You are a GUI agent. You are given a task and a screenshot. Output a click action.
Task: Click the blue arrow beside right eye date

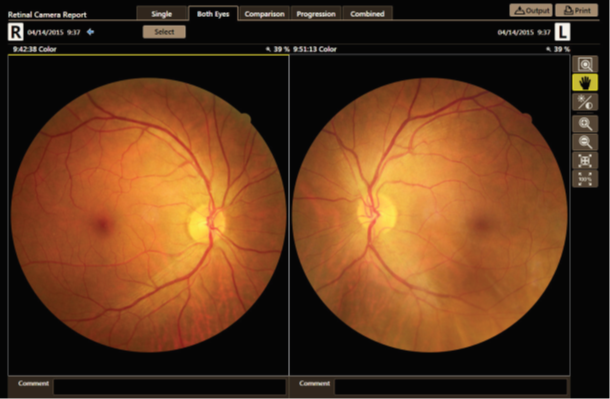coord(90,32)
